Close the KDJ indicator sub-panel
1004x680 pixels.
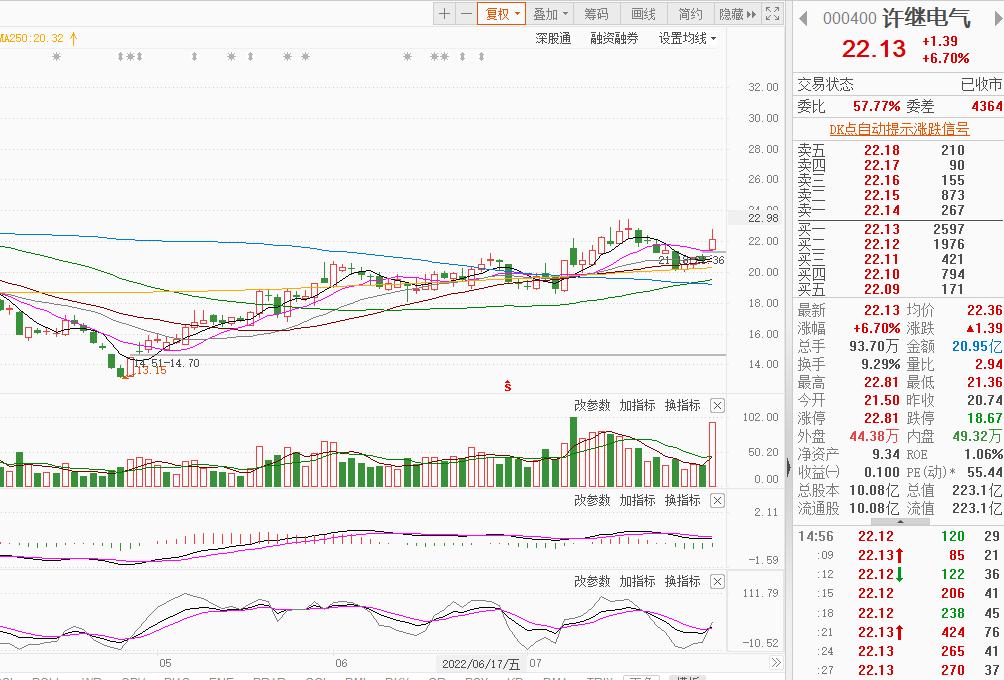tap(717, 581)
